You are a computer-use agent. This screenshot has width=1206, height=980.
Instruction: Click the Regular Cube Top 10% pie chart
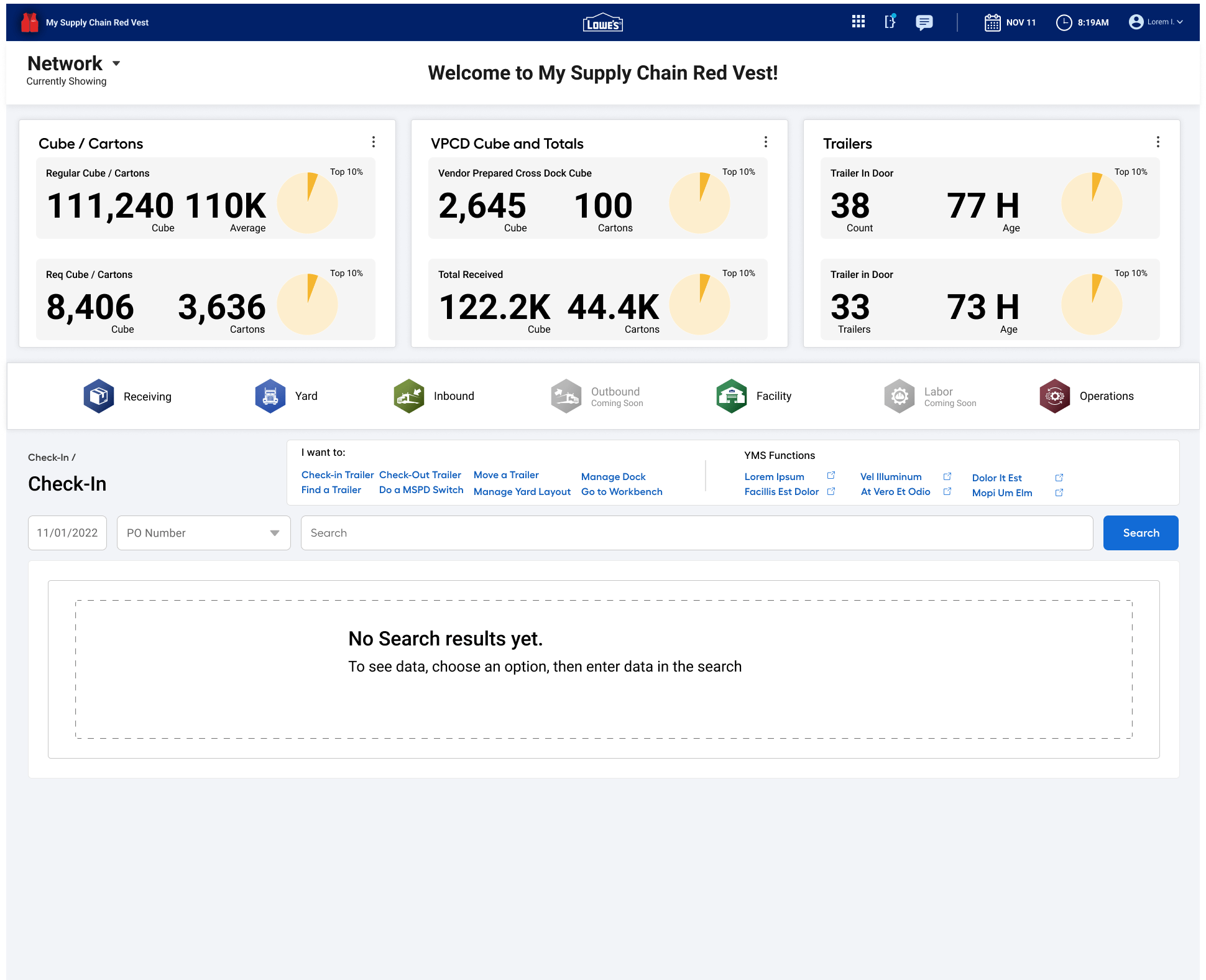point(307,203)
